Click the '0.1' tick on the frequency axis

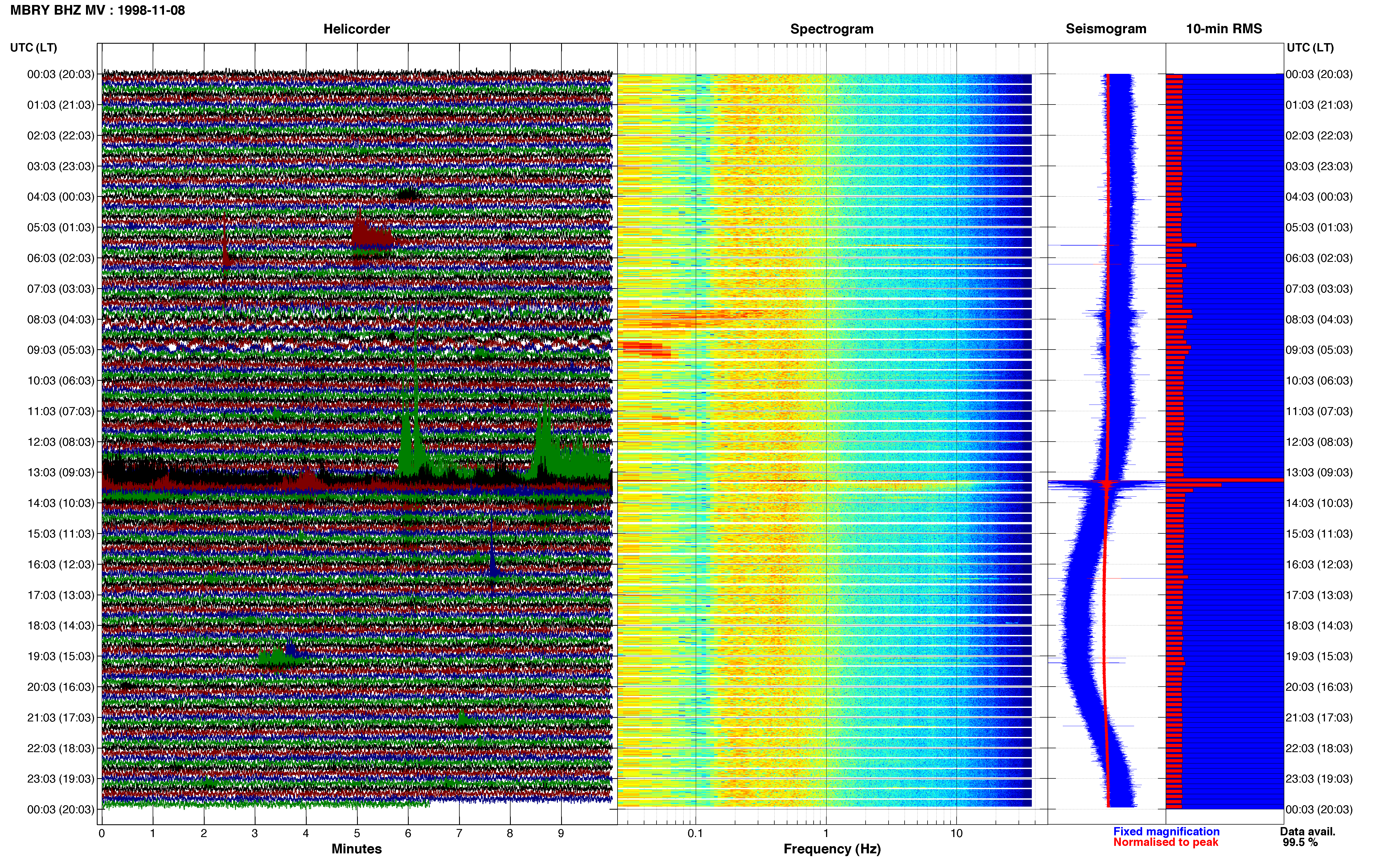tap(695, 833)
